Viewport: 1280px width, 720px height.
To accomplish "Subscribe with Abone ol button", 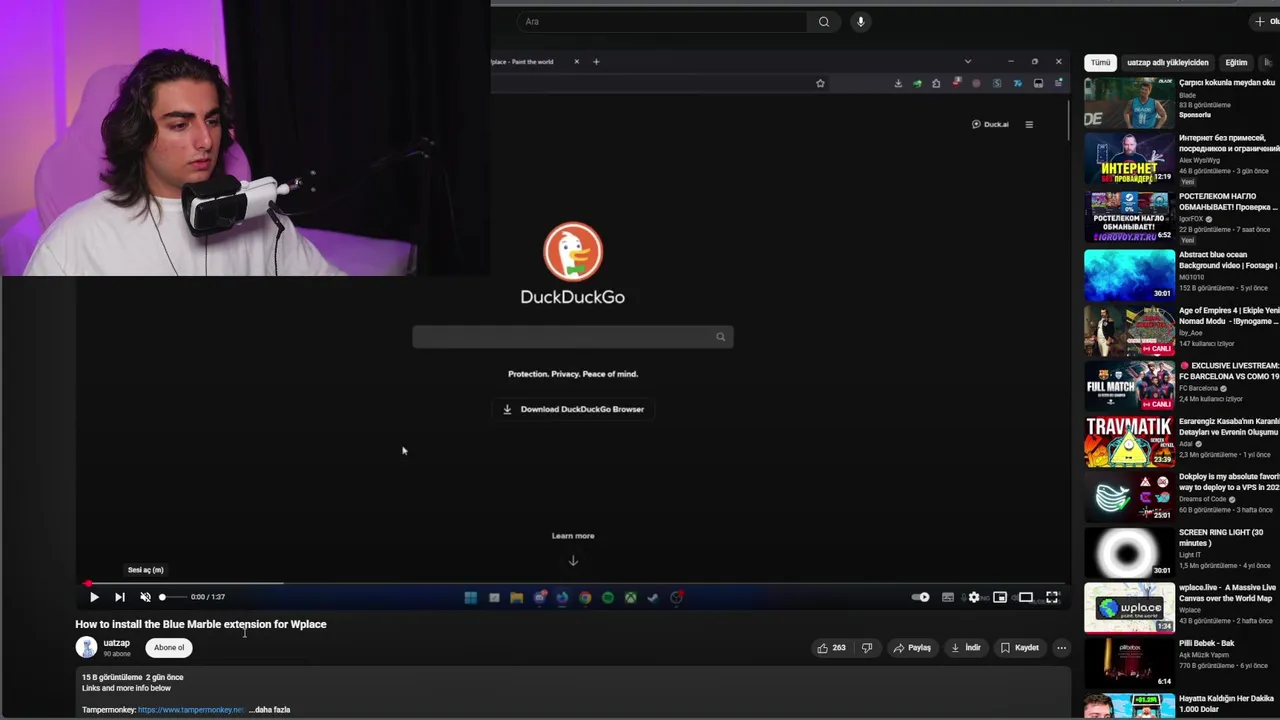I will coord(169,648).
